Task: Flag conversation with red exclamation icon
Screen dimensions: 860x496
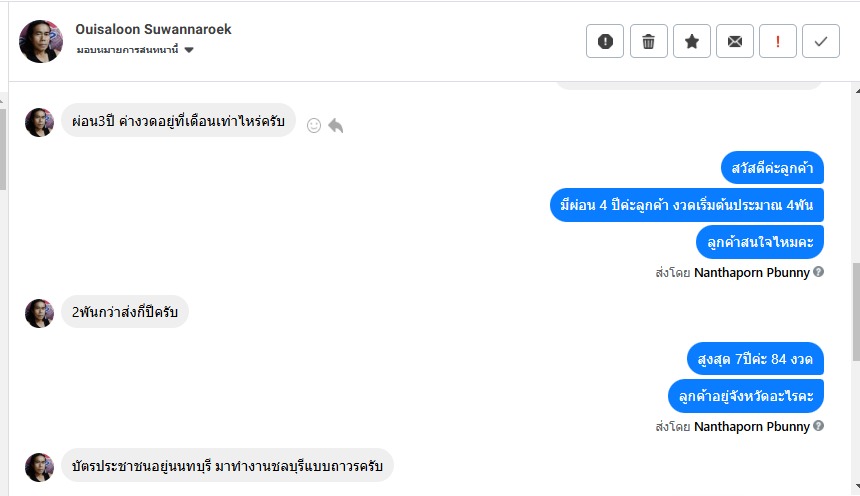Action: [x=778, y=41]
